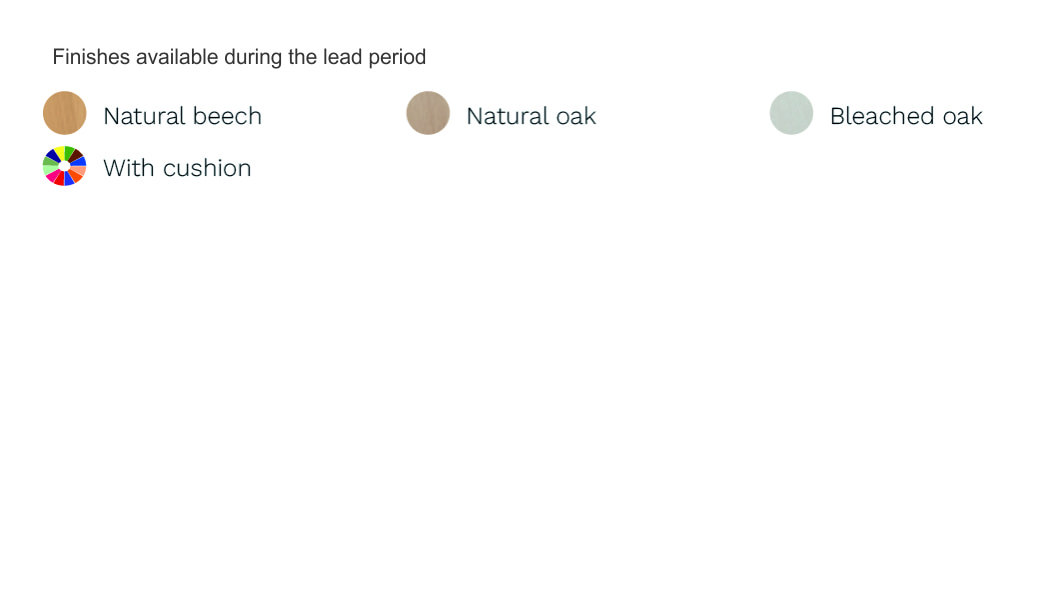Image resolution: width=1050 pixels, height=600 pixels.
Task: Select the Natural beech wood swatch
Action: [65, 113]
